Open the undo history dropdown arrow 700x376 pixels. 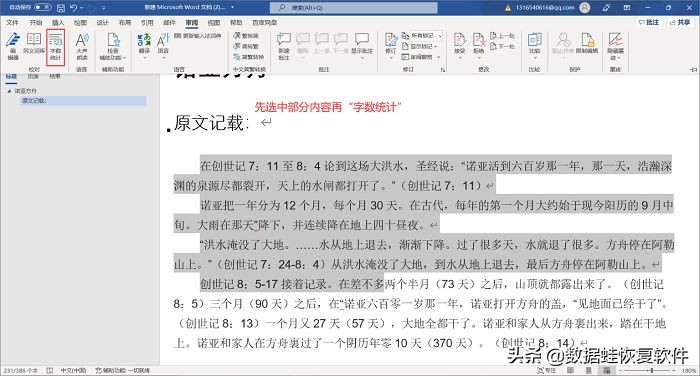click(82, 8)
